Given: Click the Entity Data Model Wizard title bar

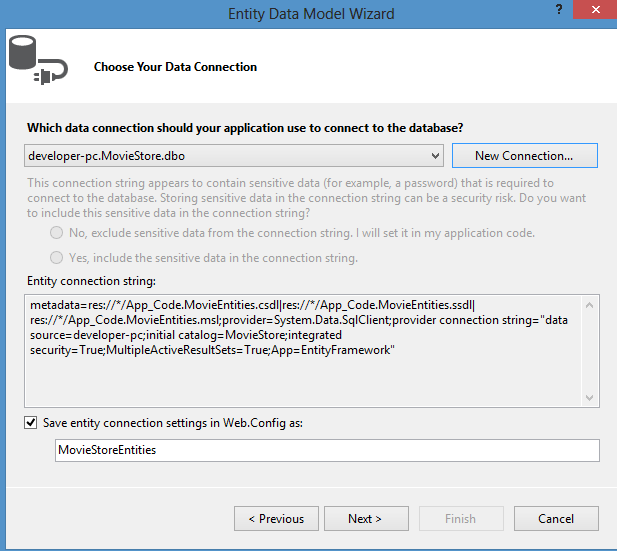Looking at the screenshot, I should point(311,14).
